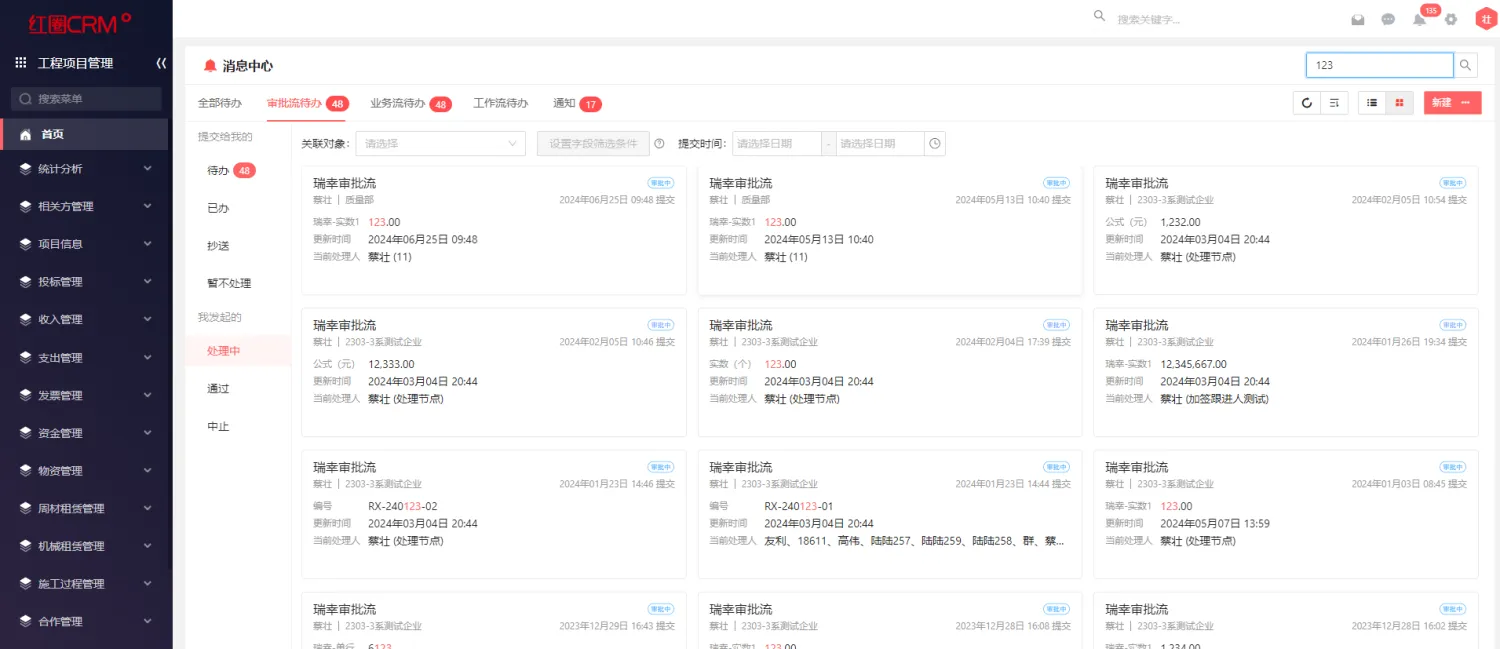Click the user avatar in top right

[1485, 19]
